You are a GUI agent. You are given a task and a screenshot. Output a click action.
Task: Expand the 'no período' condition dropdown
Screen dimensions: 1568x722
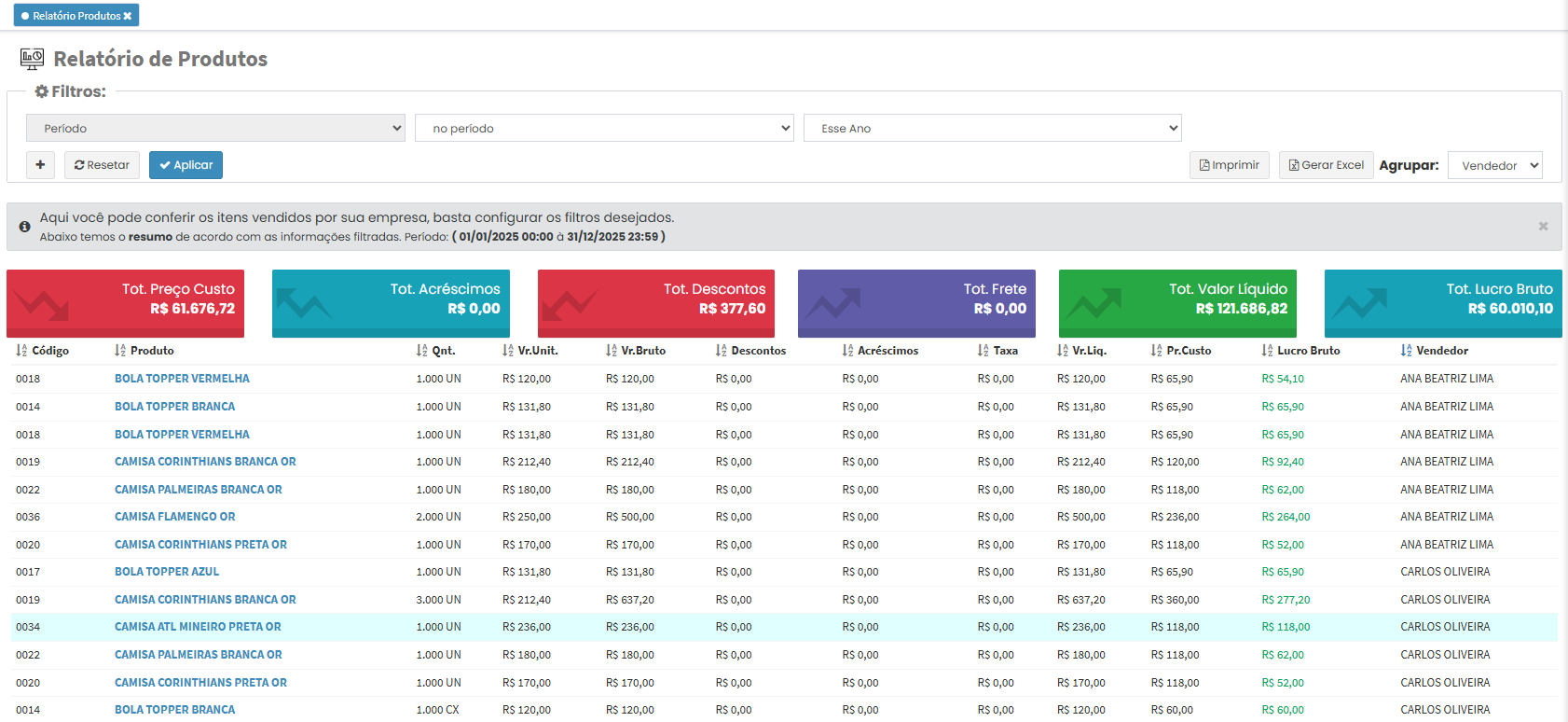coord(604,129)
